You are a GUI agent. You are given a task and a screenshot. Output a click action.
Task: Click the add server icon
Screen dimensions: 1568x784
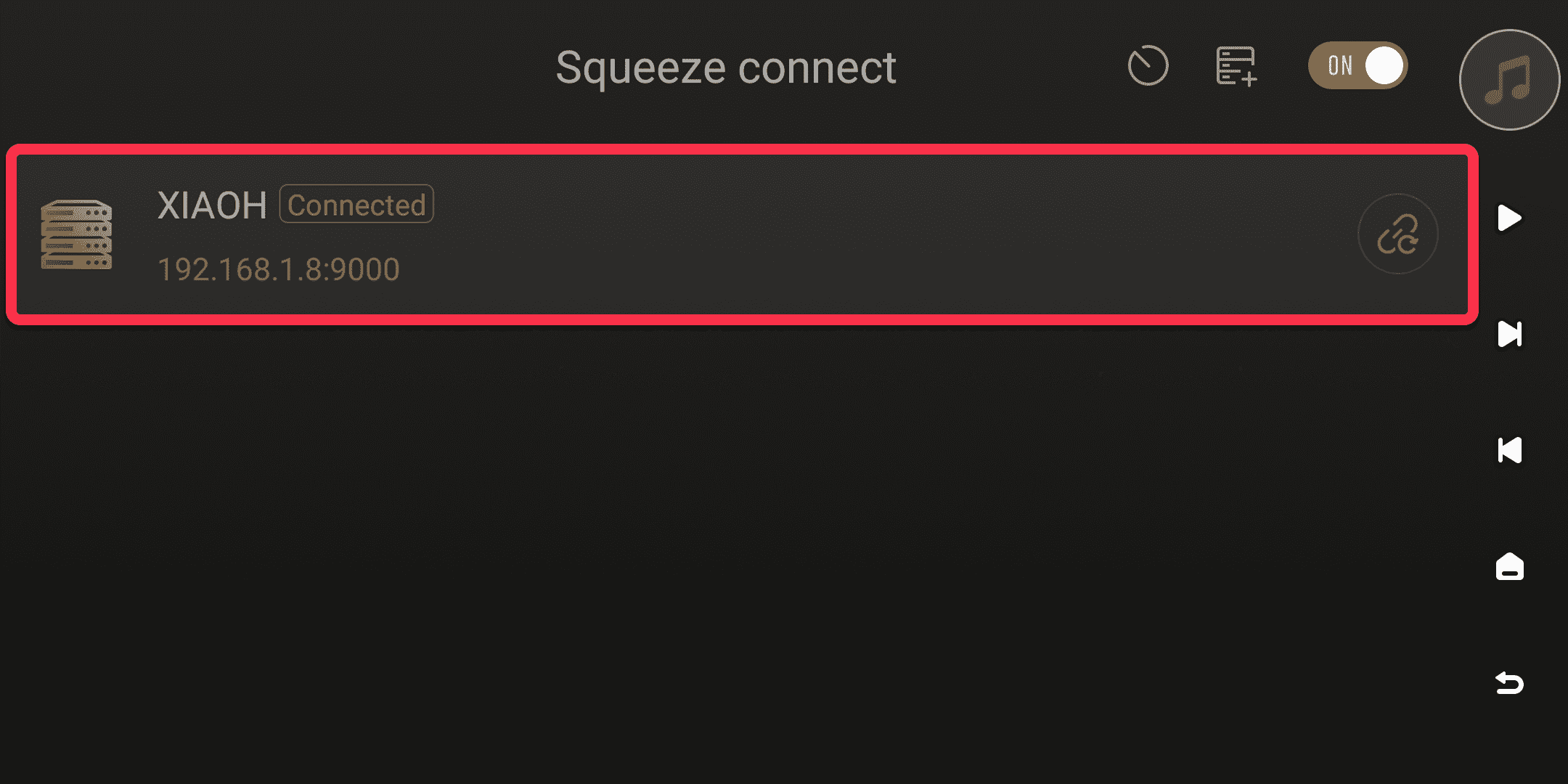click(x=1236, y=66)
